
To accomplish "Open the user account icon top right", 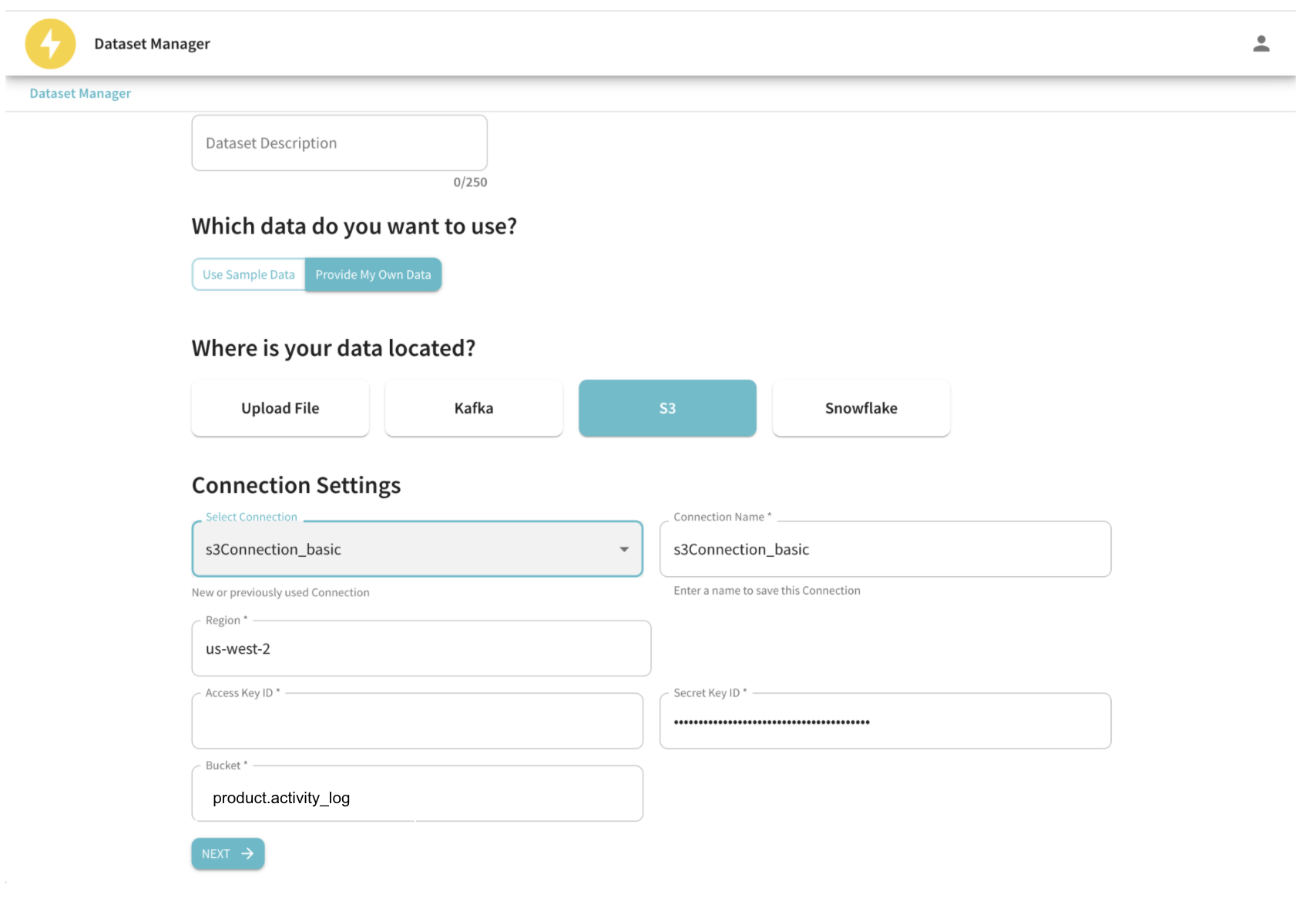I will coord(1262,44).
